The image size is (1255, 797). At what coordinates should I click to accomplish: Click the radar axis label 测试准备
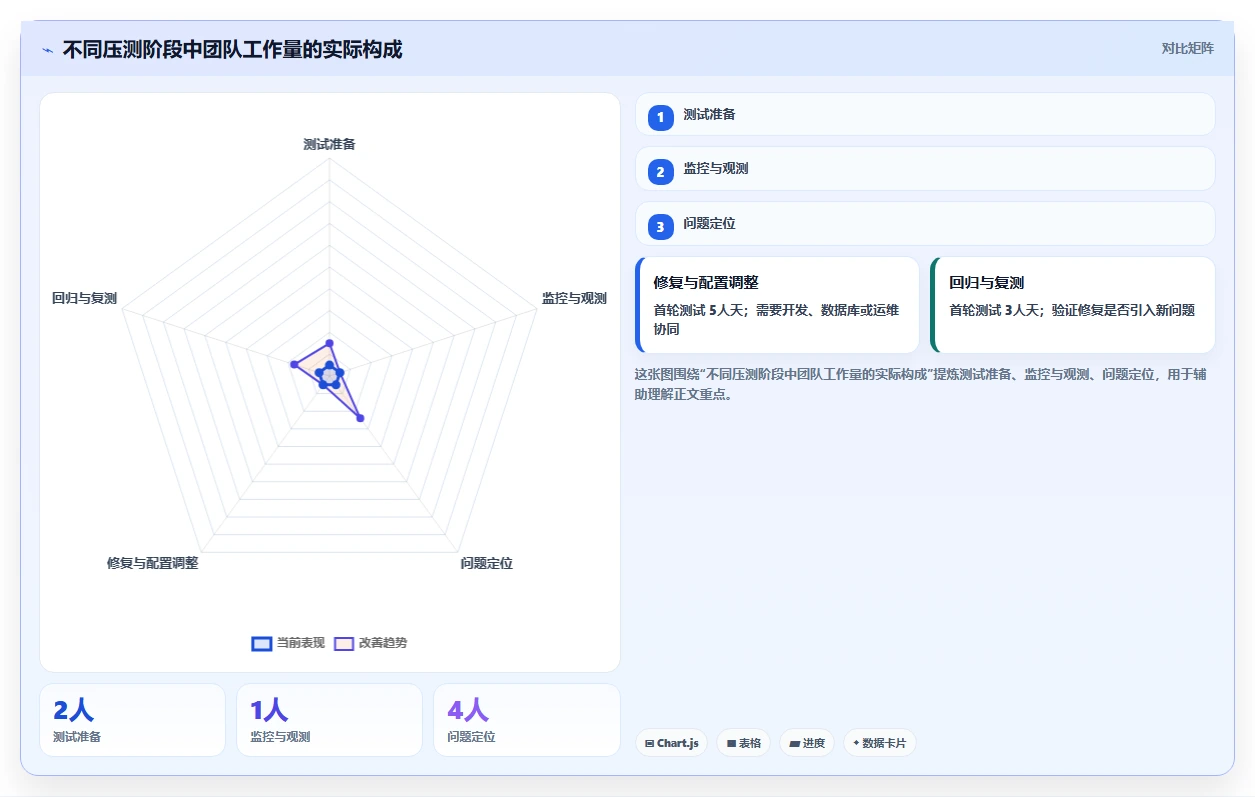(329, 144)
